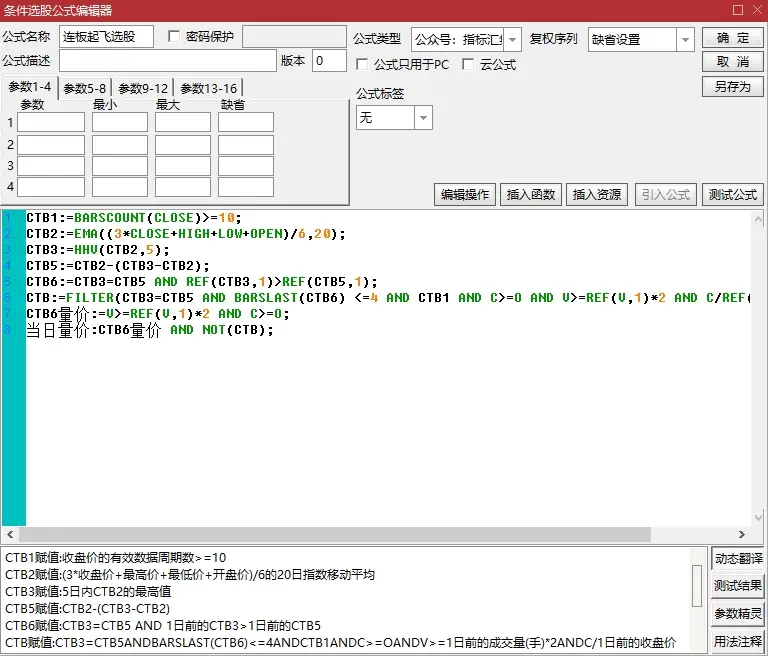Open the 公式标签 dropdown
Image resolution: width=768 pixels, height=656 pixels.
point(423,118)
